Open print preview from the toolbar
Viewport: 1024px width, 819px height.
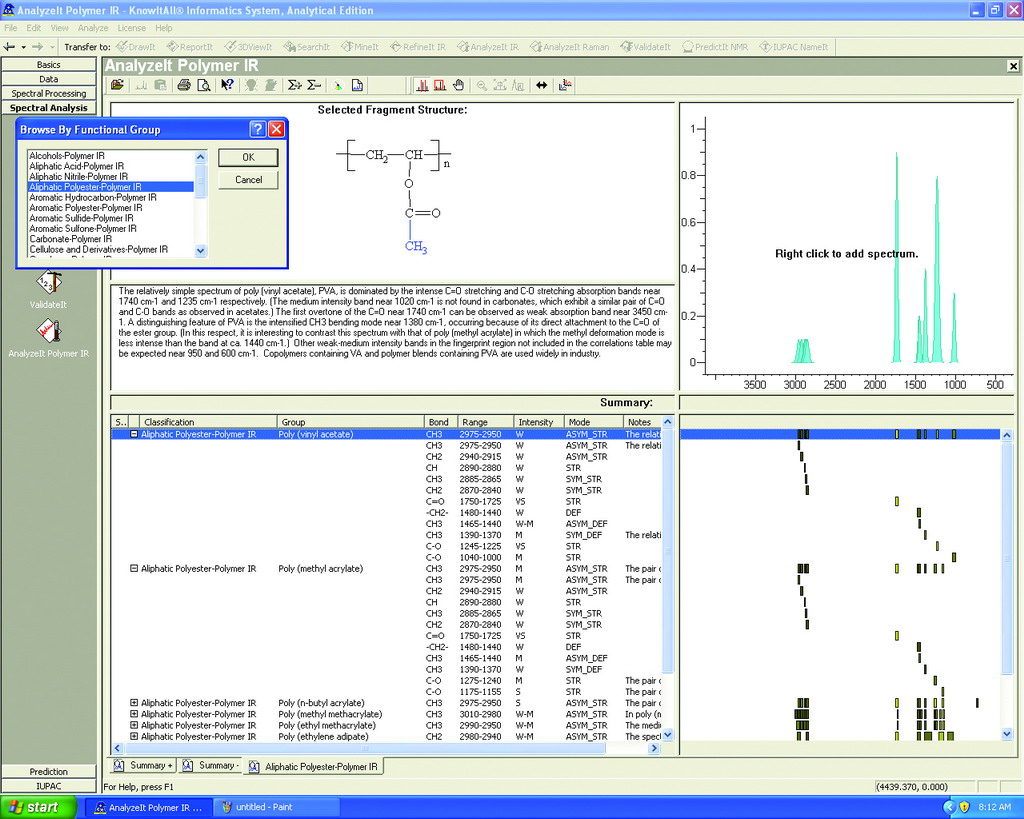[x=204, y=85]
